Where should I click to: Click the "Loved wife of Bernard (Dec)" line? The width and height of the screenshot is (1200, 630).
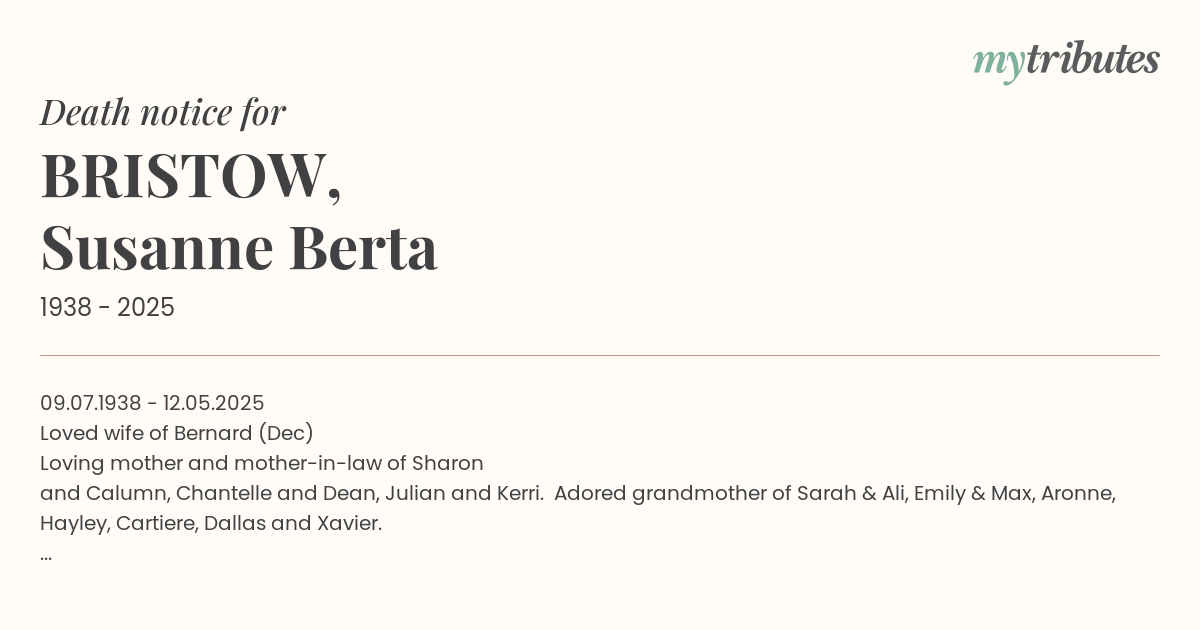coord(177,433)
